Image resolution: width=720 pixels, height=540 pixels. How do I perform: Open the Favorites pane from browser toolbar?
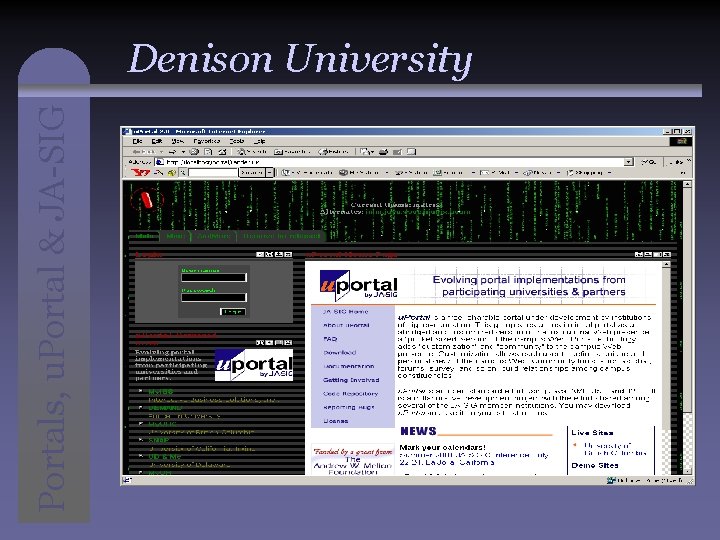tap(292, 152)
